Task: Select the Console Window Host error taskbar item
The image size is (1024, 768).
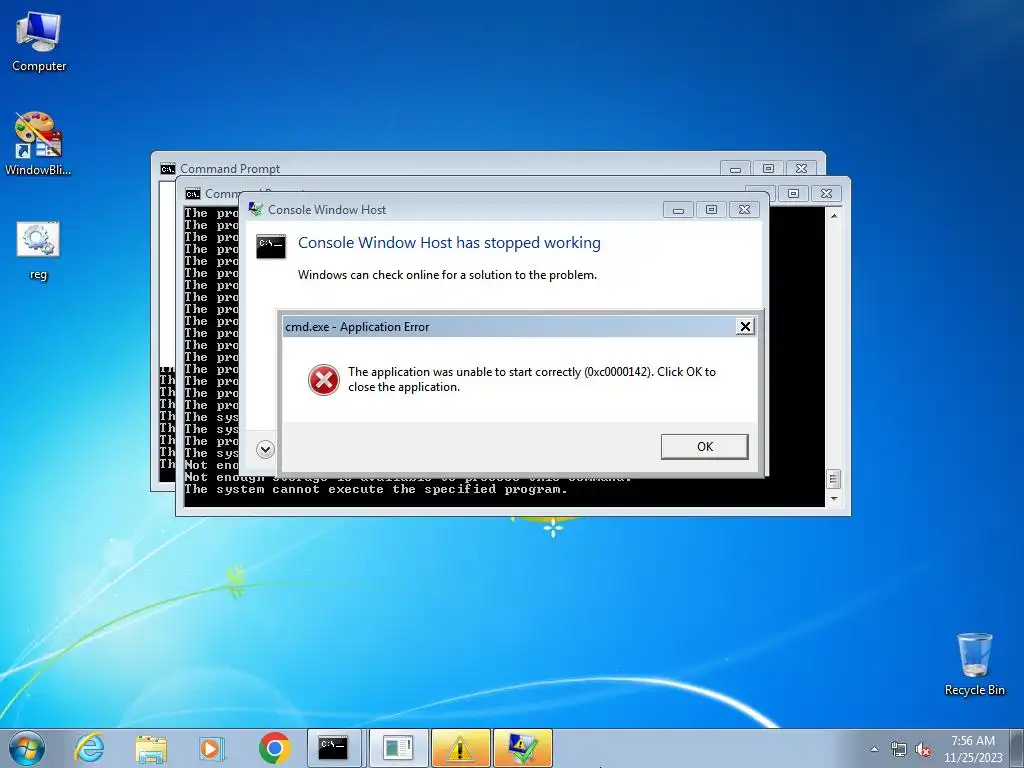Action: point(522,748)
